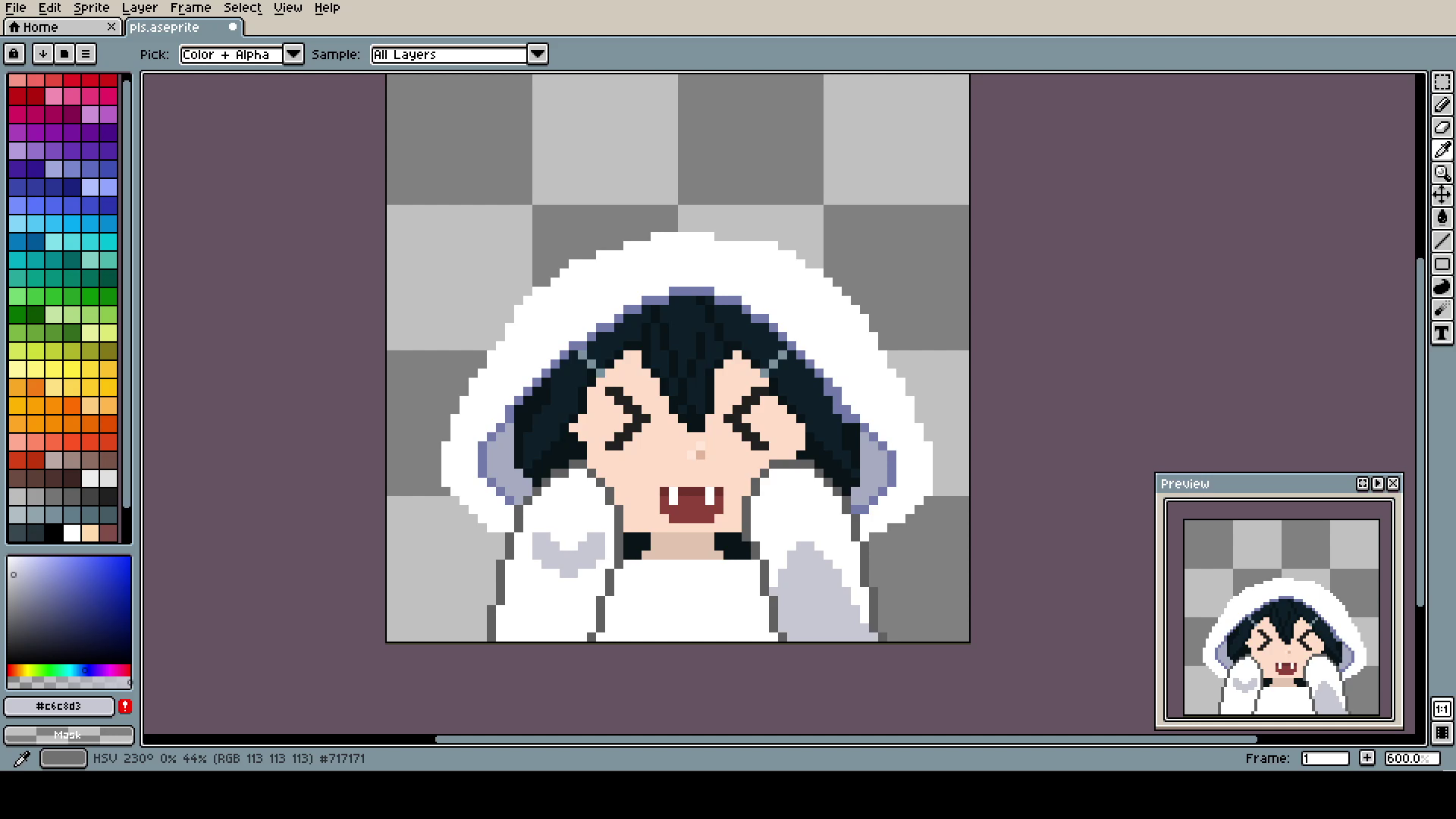This screenshot has width=1456, height=819.
Task: Open the Pick mode dropdown
Action: click(293, 55)
